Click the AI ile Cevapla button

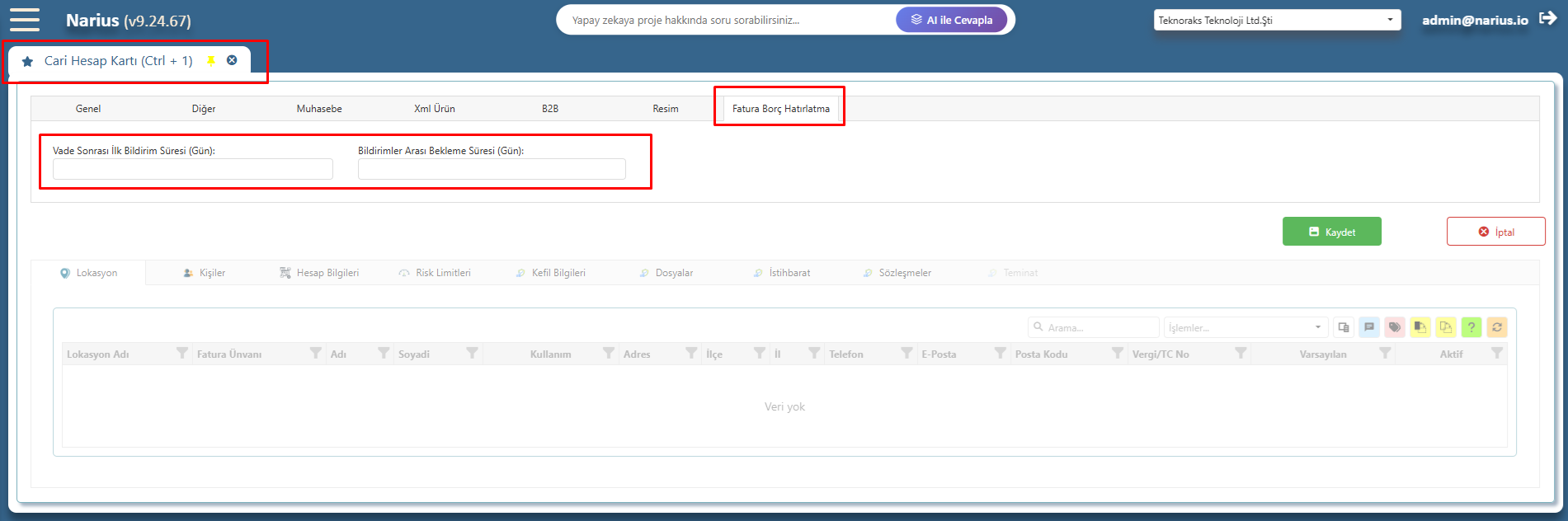point(952,20)
